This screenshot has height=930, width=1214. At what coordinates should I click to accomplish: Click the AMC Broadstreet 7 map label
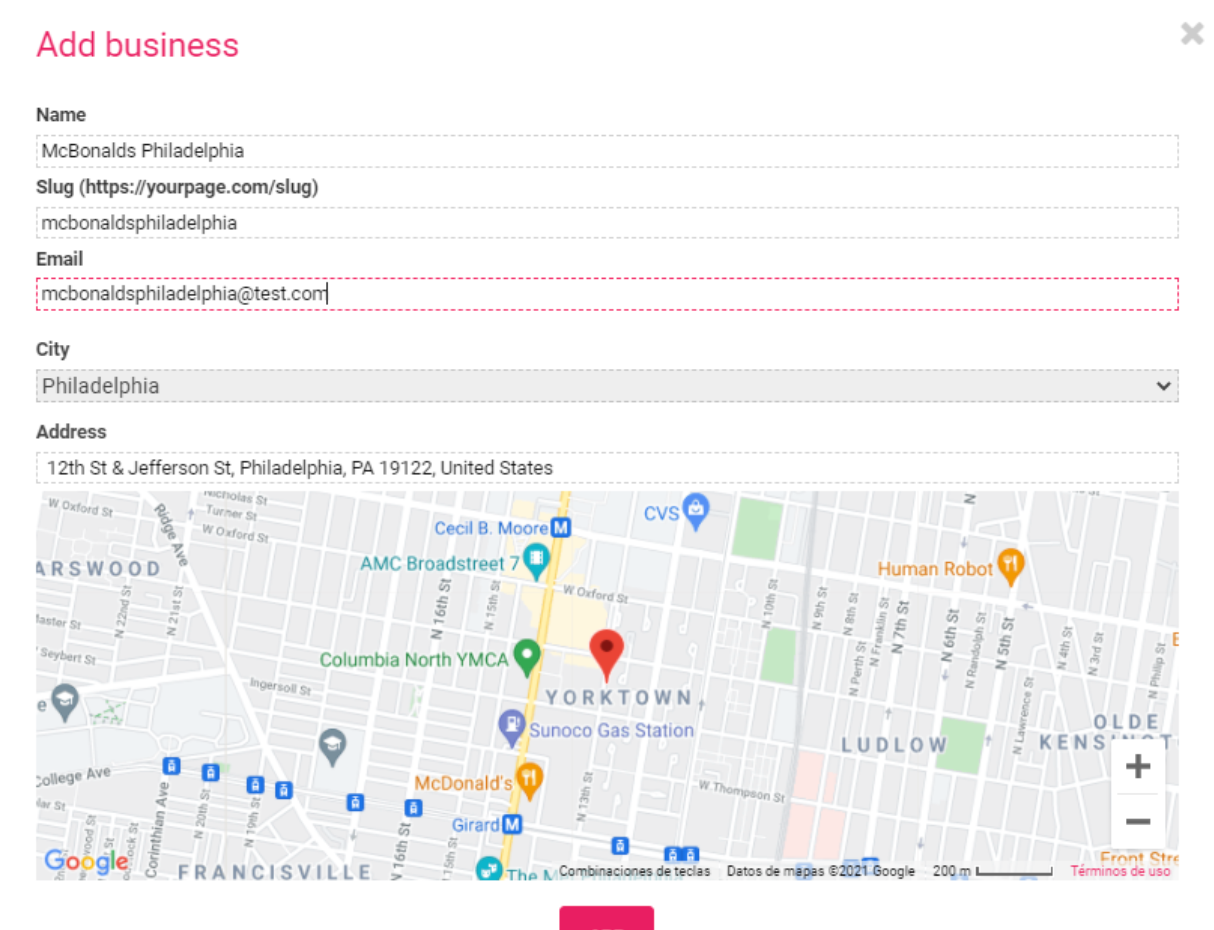(440, 564)
